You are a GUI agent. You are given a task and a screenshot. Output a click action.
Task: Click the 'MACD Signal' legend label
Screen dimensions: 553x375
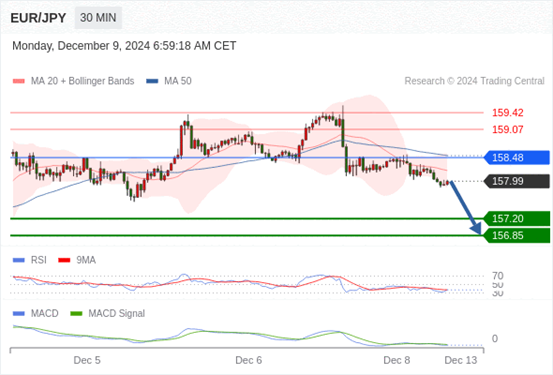click(117, 314)
